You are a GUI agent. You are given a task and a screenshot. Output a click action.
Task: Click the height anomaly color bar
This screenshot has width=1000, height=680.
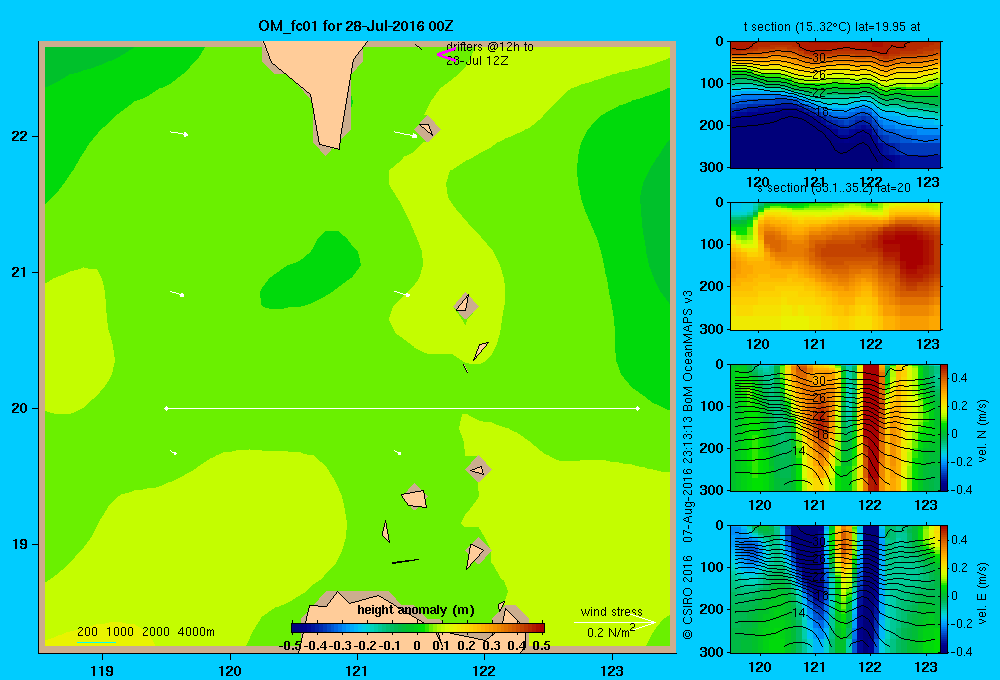point(418,628)
